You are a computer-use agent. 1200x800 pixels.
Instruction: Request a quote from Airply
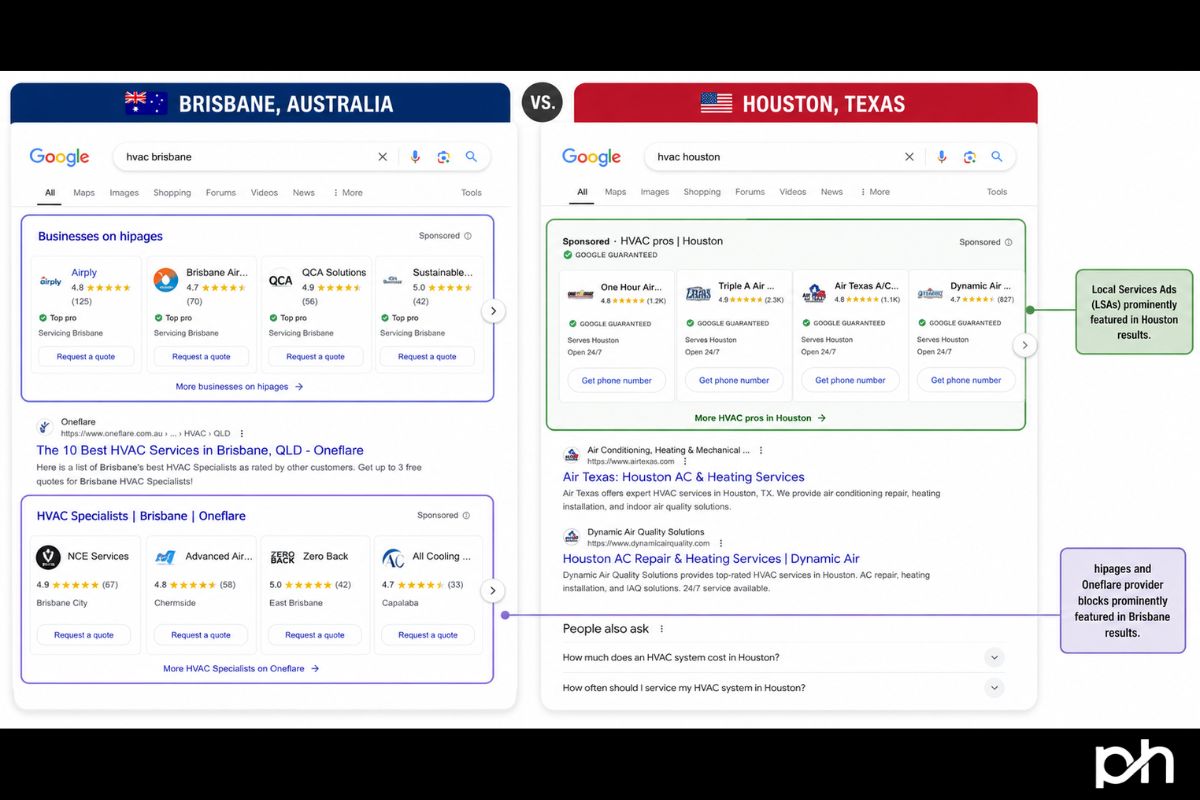click(x=86, y=356)
